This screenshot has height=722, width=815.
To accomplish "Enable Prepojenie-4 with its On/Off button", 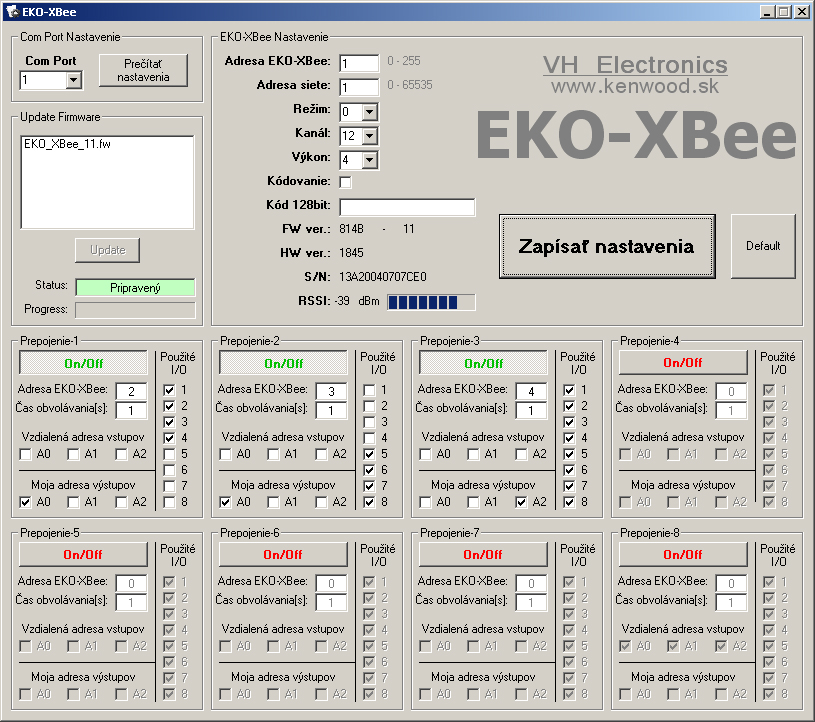I will (x=683, y=363).
